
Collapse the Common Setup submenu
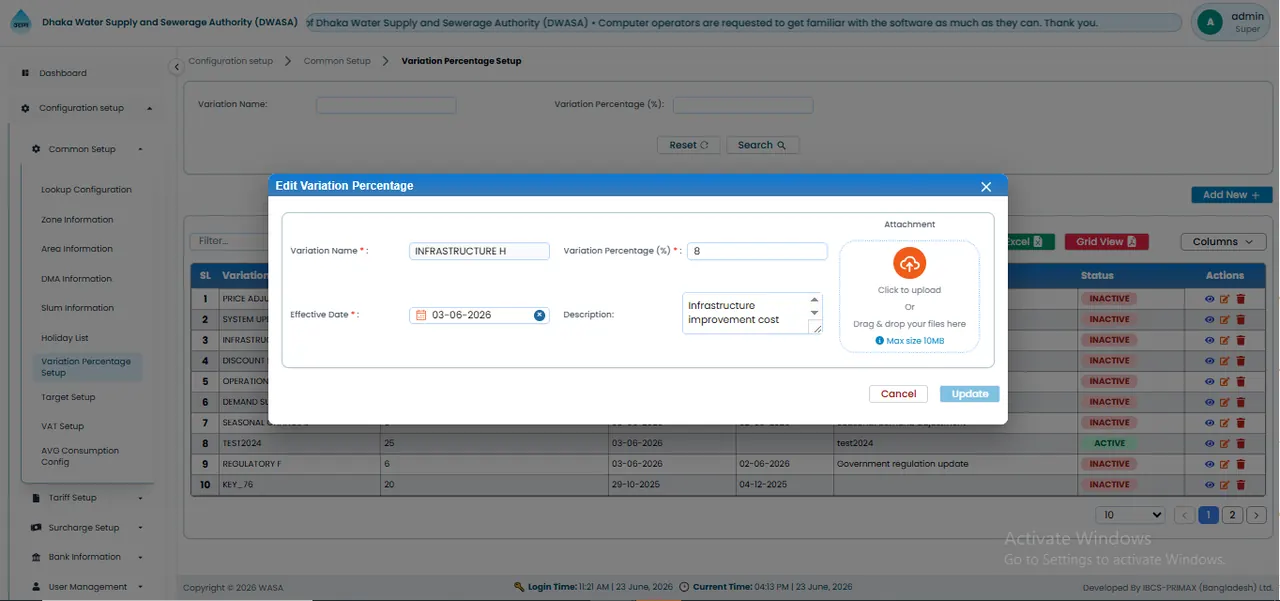pos(87,149)
